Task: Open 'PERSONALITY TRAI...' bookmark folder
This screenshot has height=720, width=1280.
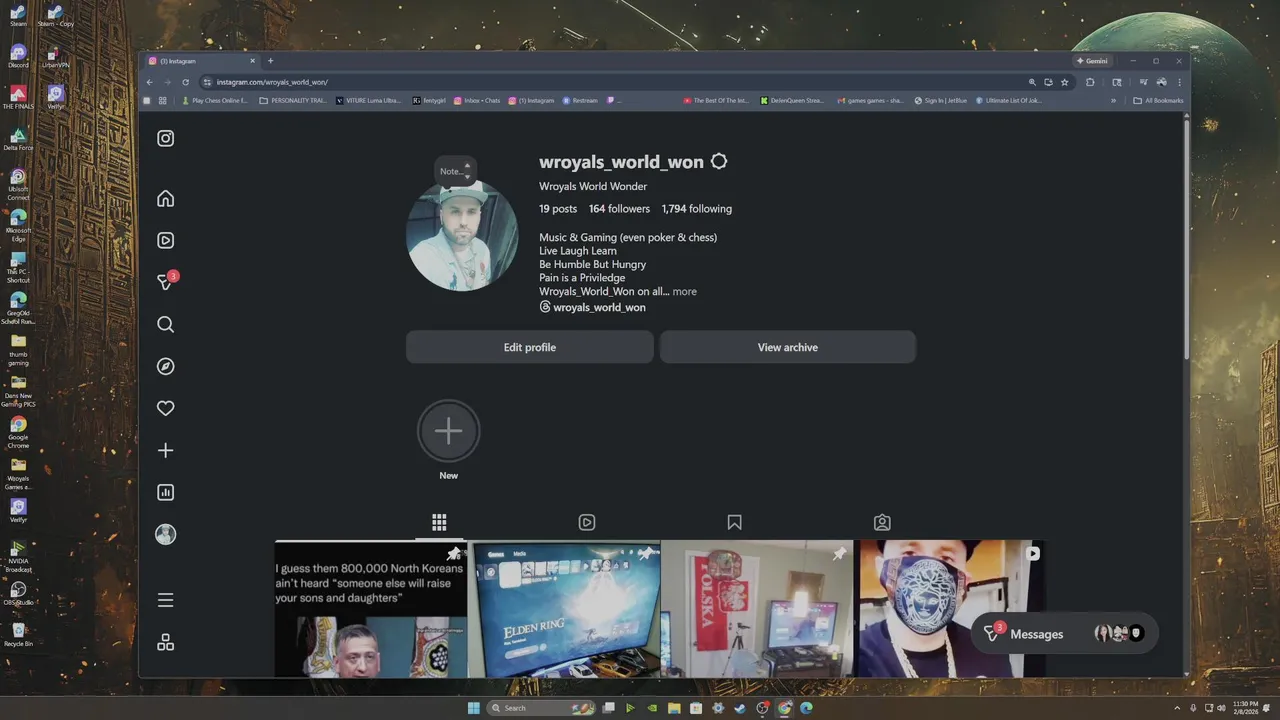Action: pos(293,100)
